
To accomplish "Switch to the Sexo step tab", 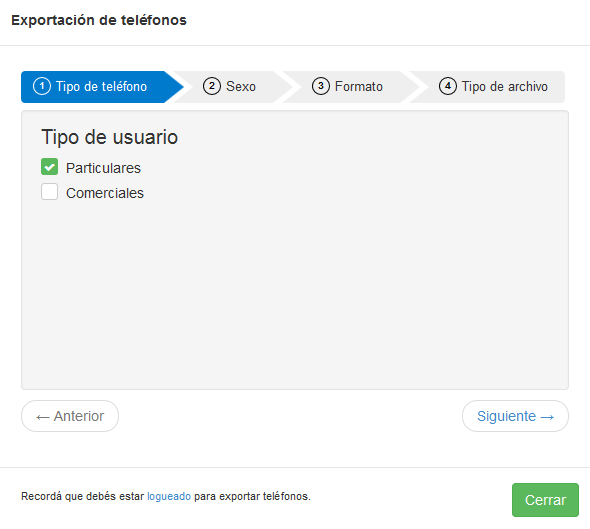I will (x=230, y=87).
